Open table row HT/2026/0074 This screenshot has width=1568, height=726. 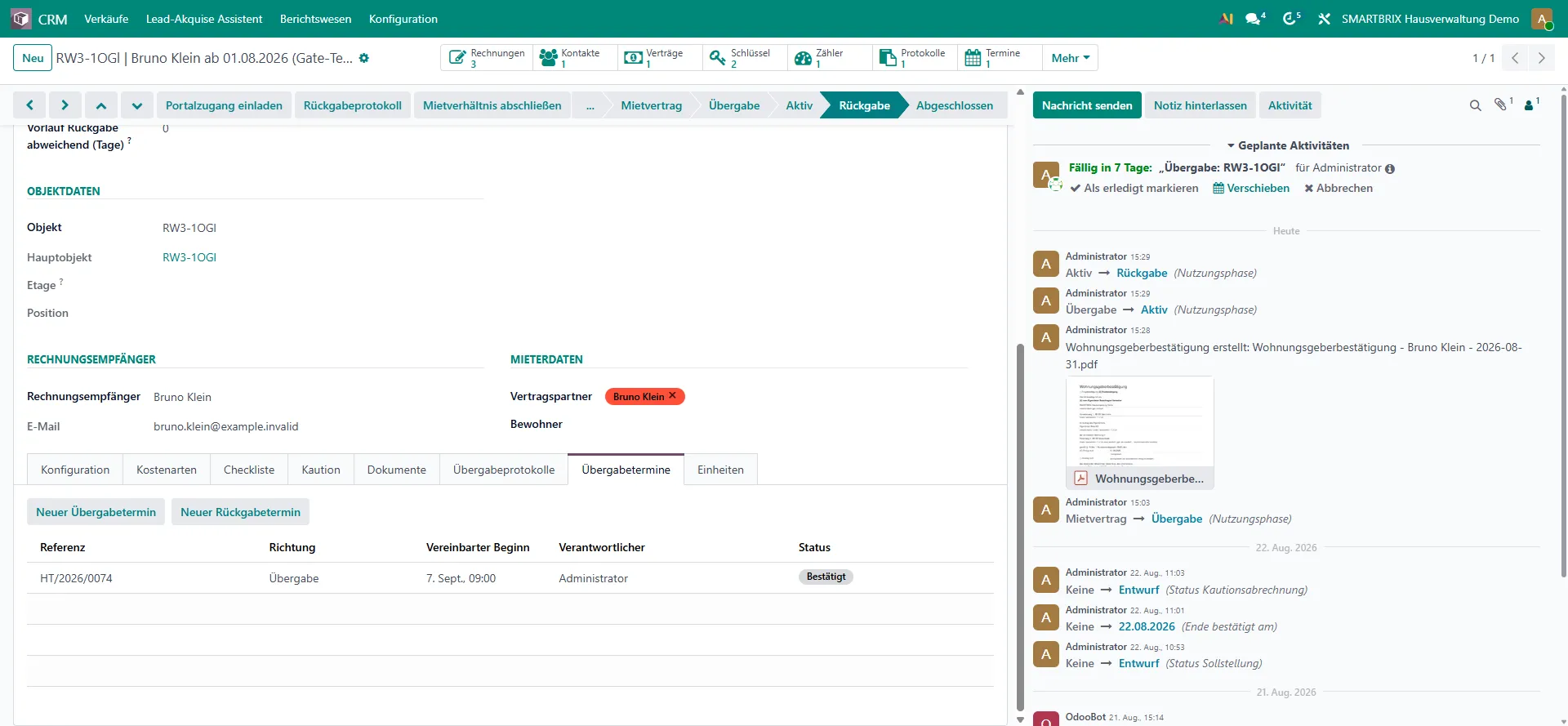[x=510, y=578]
